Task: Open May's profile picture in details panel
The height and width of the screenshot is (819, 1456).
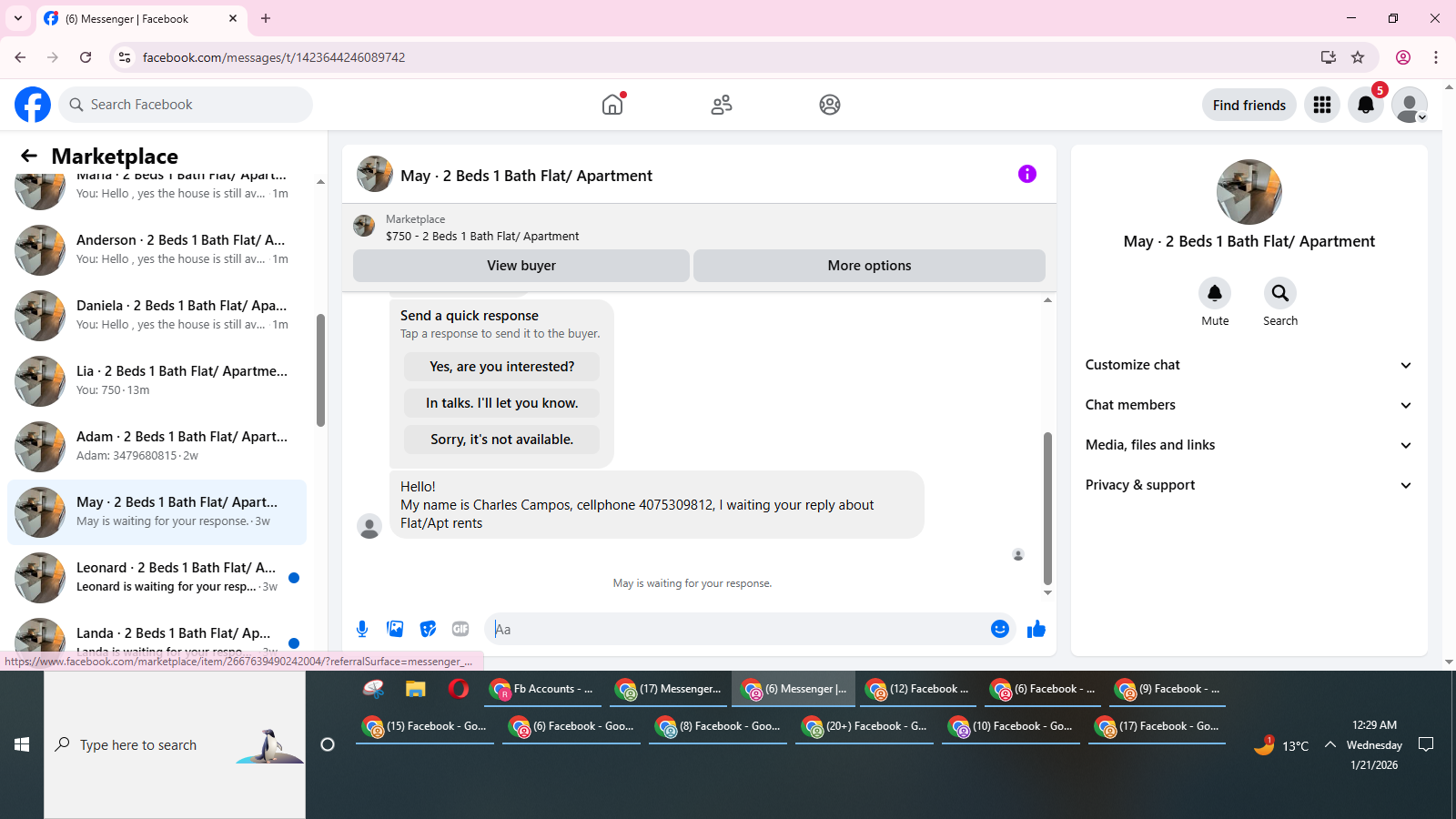Action: (1249, 192)
